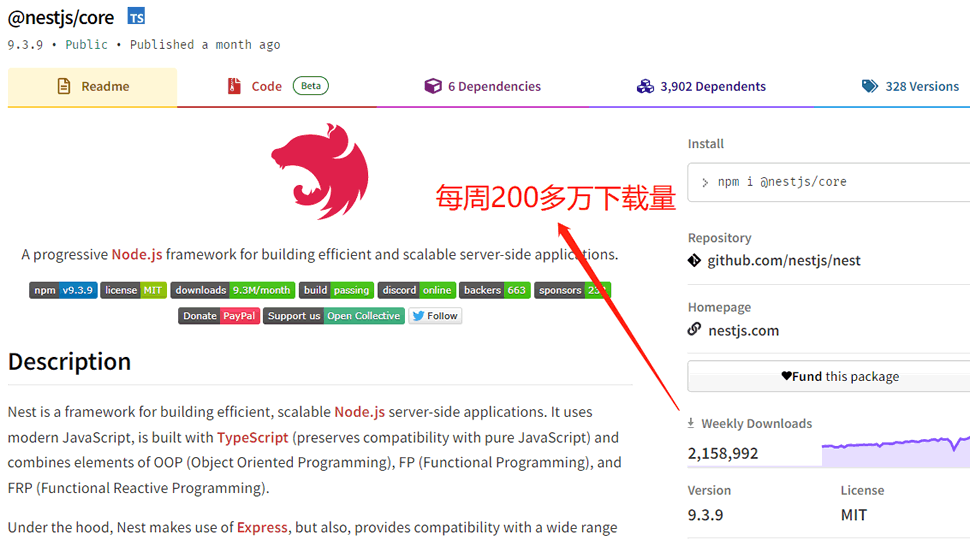This screenshot has height=541, width=970.
Task: Click the build passing badge
Action: pos(337,290)
